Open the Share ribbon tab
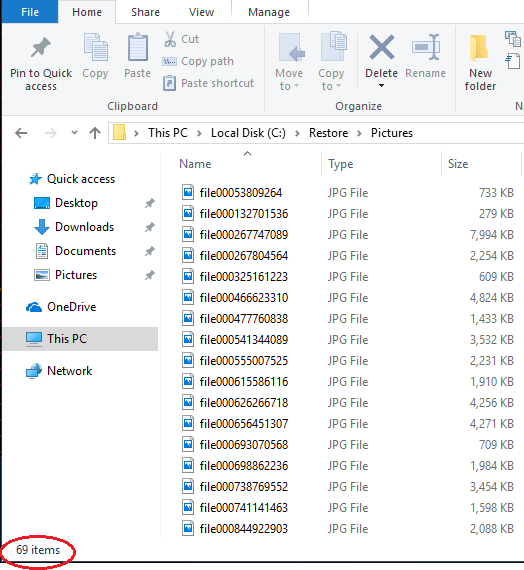 point(145,12)
